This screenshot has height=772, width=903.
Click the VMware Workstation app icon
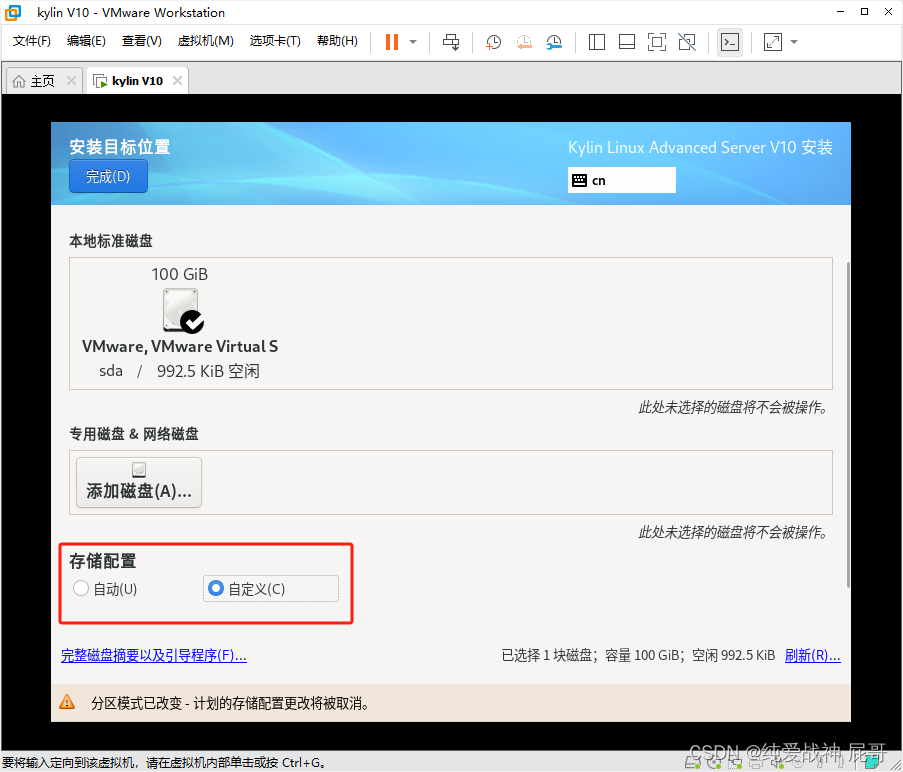point(13,12)
